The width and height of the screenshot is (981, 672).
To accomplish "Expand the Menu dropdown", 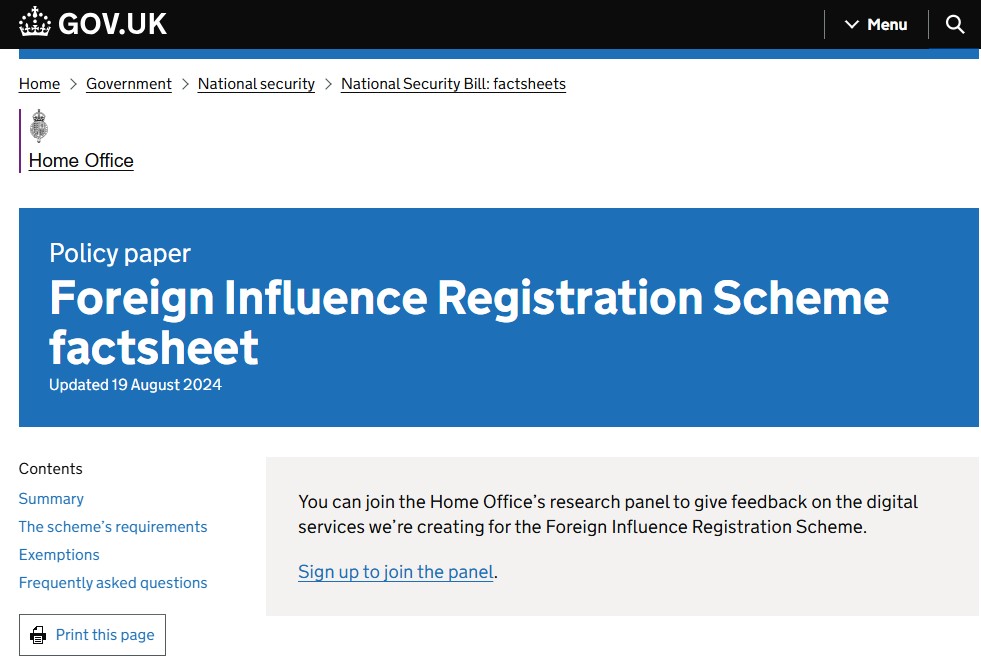I will point(876,24).
